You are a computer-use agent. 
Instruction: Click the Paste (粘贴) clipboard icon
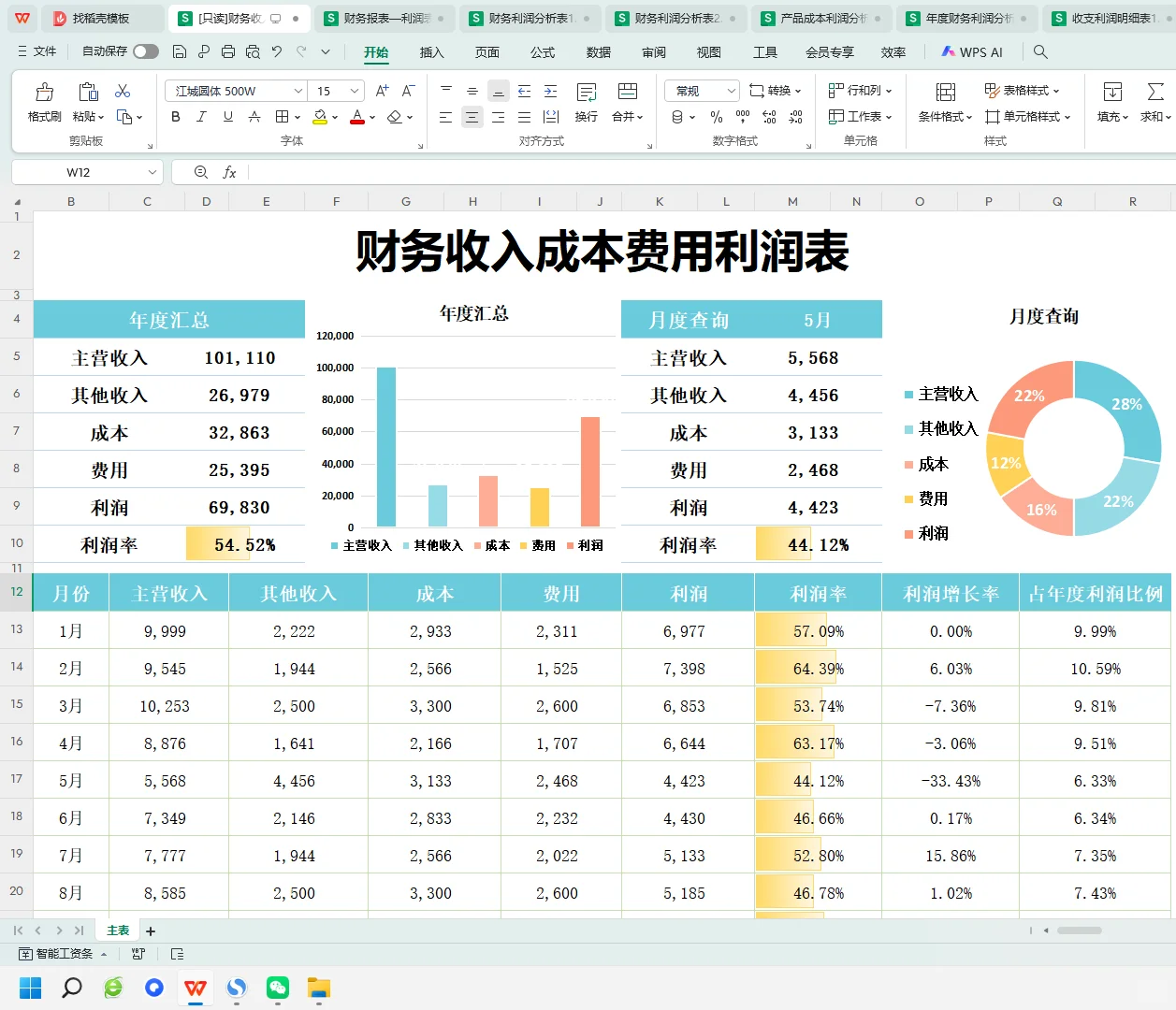click(x=88, y=92)
